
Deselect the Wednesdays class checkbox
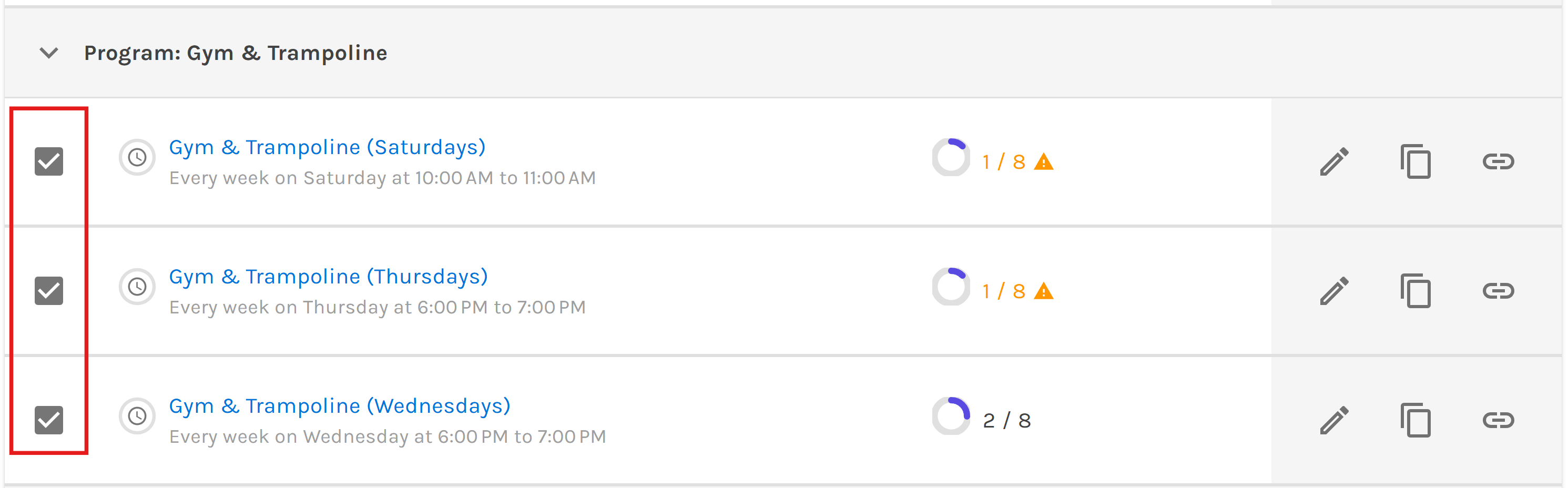pos(49,420)
